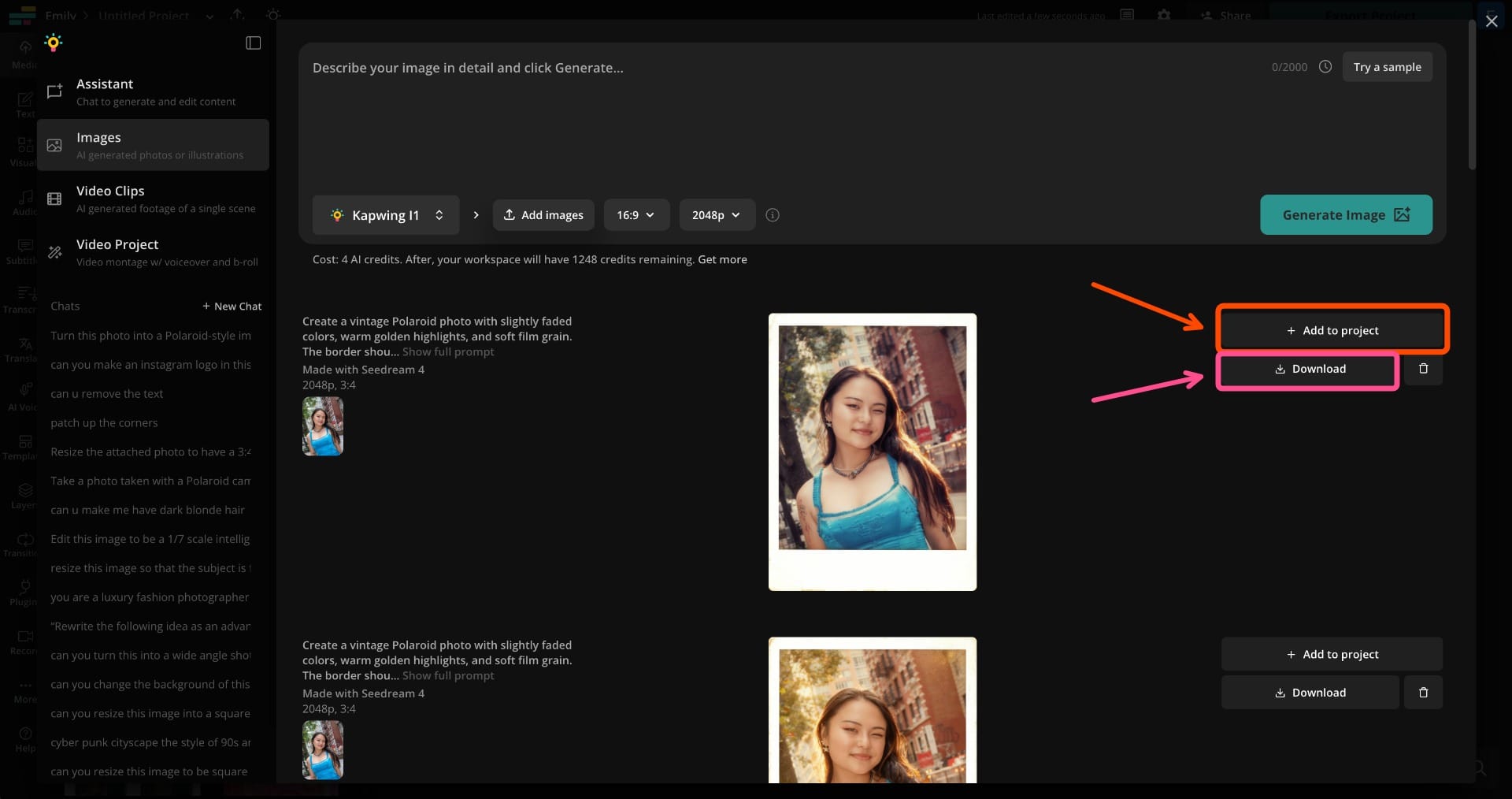Viewport: 1512px width, 799px height.
Task: Open chat "cyber punk cityscape the style of 90s"
Action: point(151,743)
